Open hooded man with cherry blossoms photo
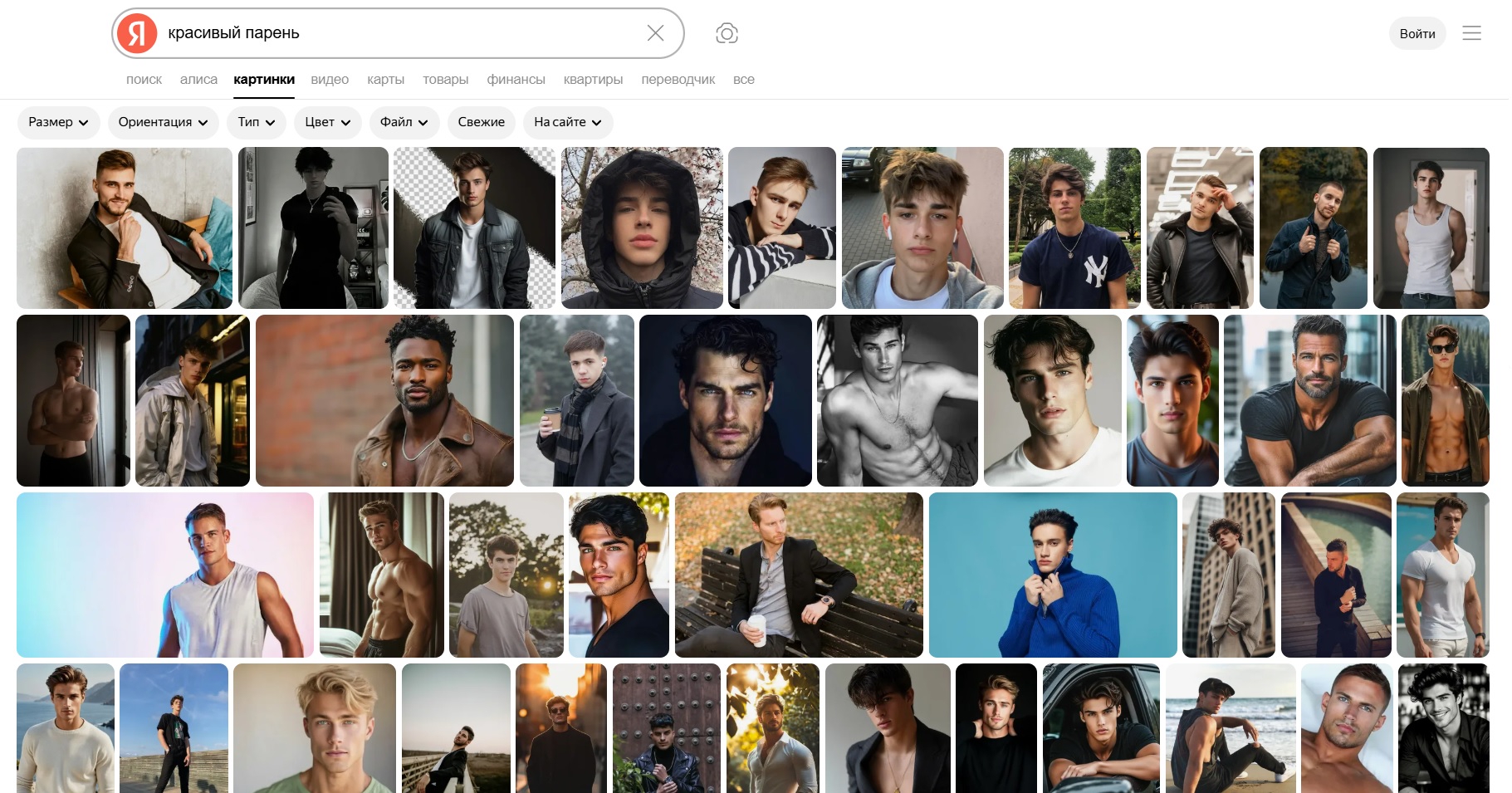Viewport: 1512px width, 793px height. [642, 228]
